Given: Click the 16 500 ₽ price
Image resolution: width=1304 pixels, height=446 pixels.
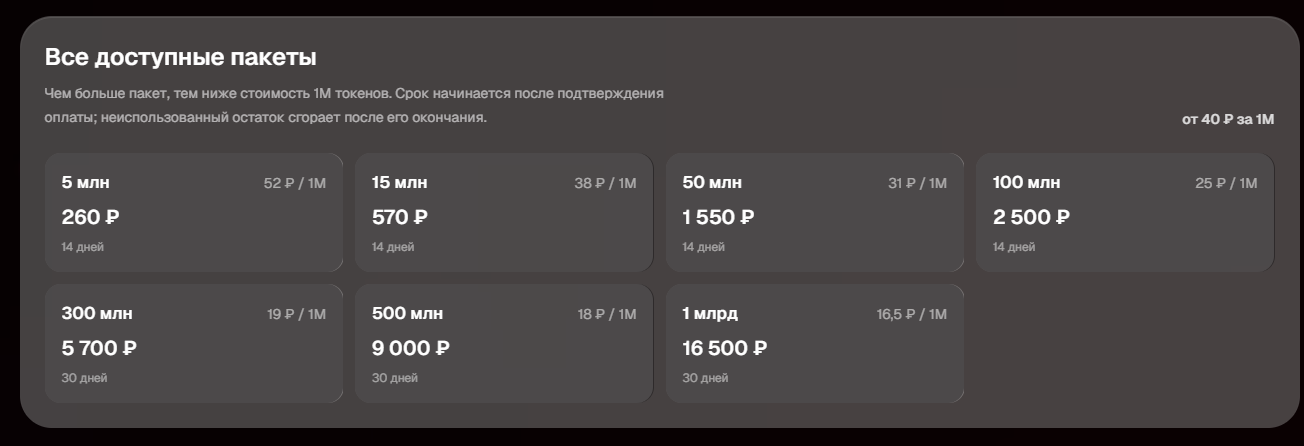Looking at the screenshot, I should pos(725,348).
